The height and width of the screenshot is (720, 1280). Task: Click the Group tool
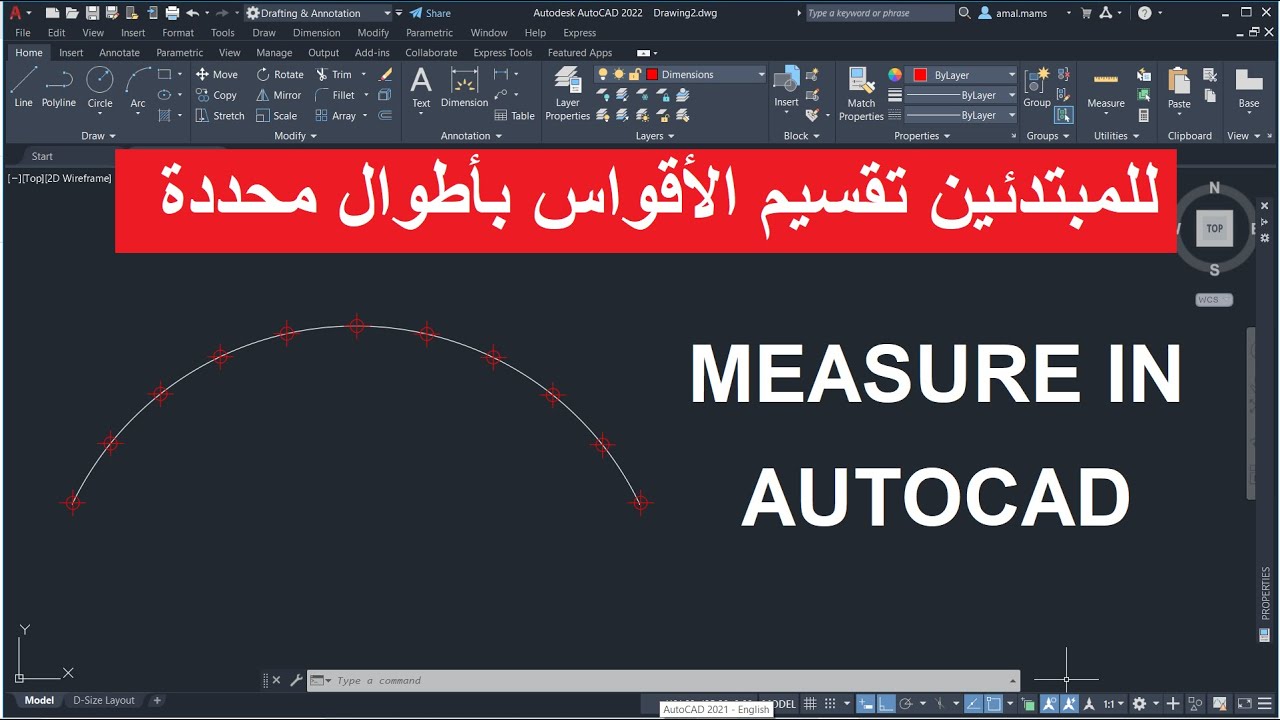[x=1037, y=88]
